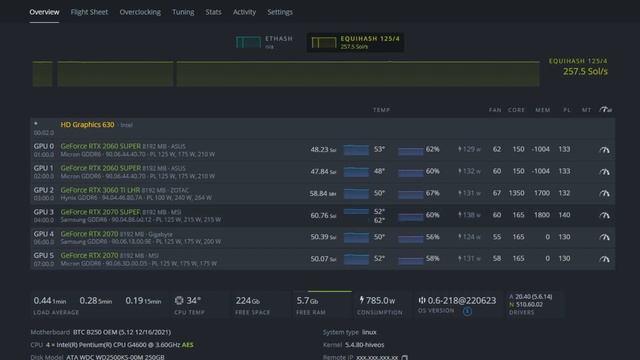Click the CPU temperature chip icon
The width and height of the screenshot is (640, 360).
(x=179, y=300)
